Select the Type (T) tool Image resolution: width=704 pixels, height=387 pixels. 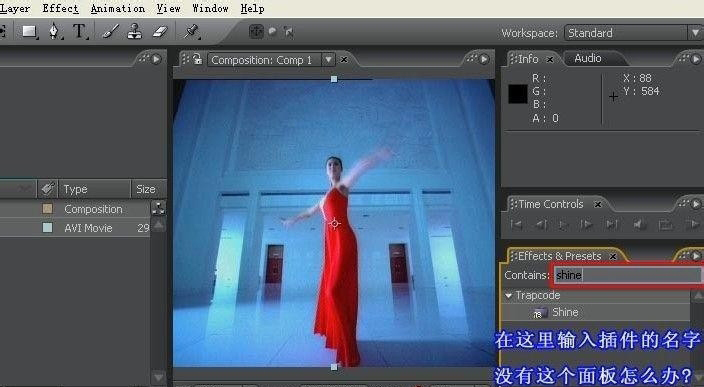79,31
